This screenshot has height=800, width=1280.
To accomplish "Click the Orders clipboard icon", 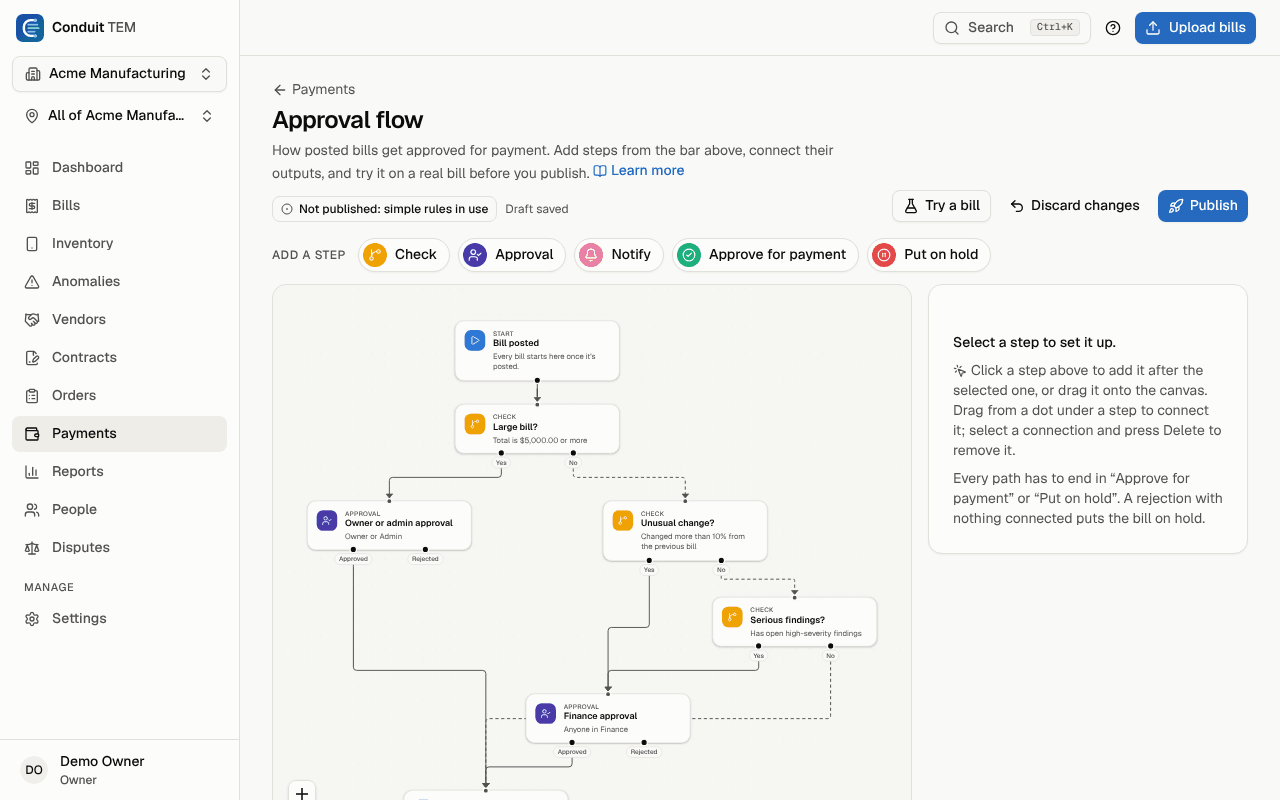I will tap(32, 396).
